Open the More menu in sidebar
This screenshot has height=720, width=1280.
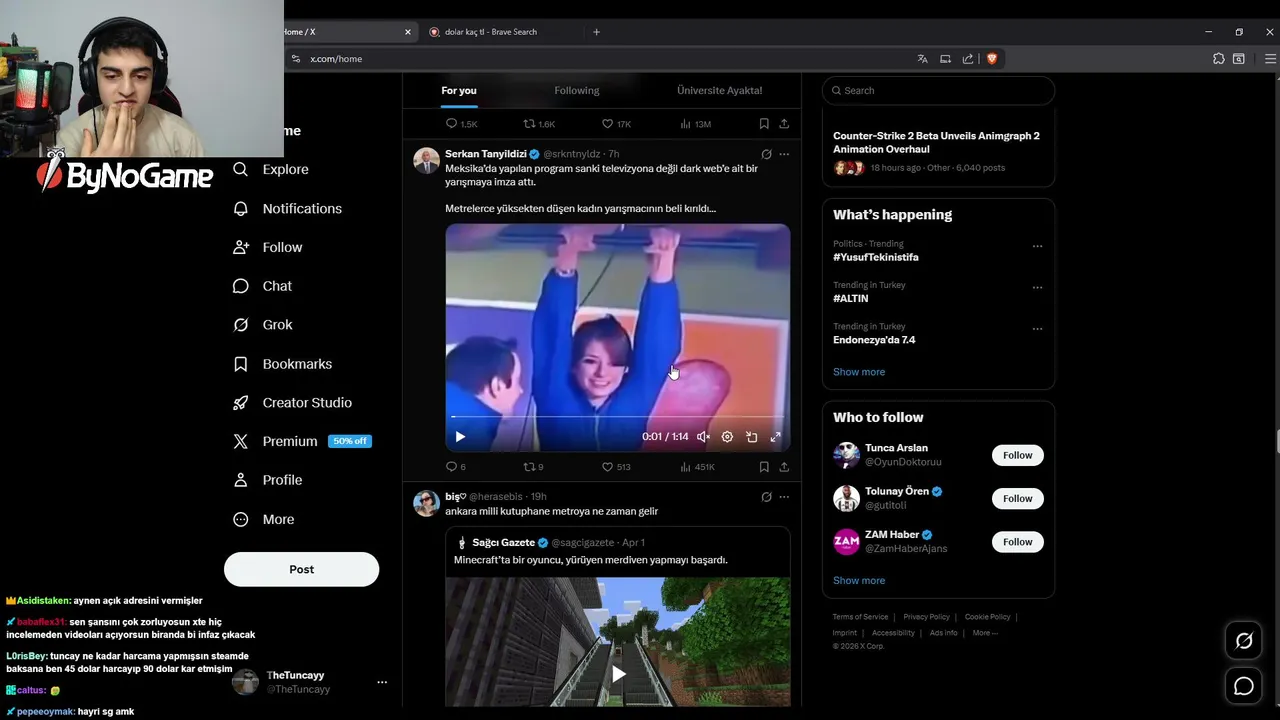tap(264, 519)
